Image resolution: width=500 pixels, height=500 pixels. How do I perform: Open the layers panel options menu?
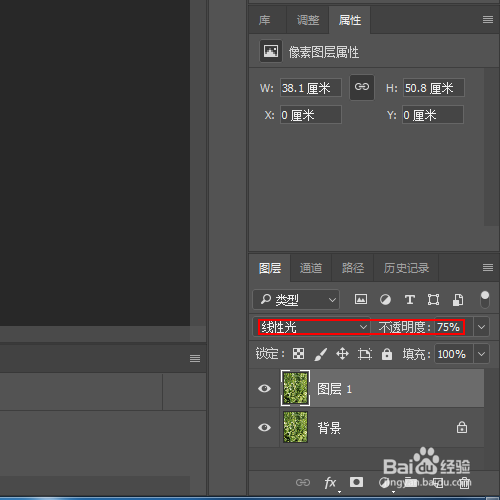click(488, 267)
